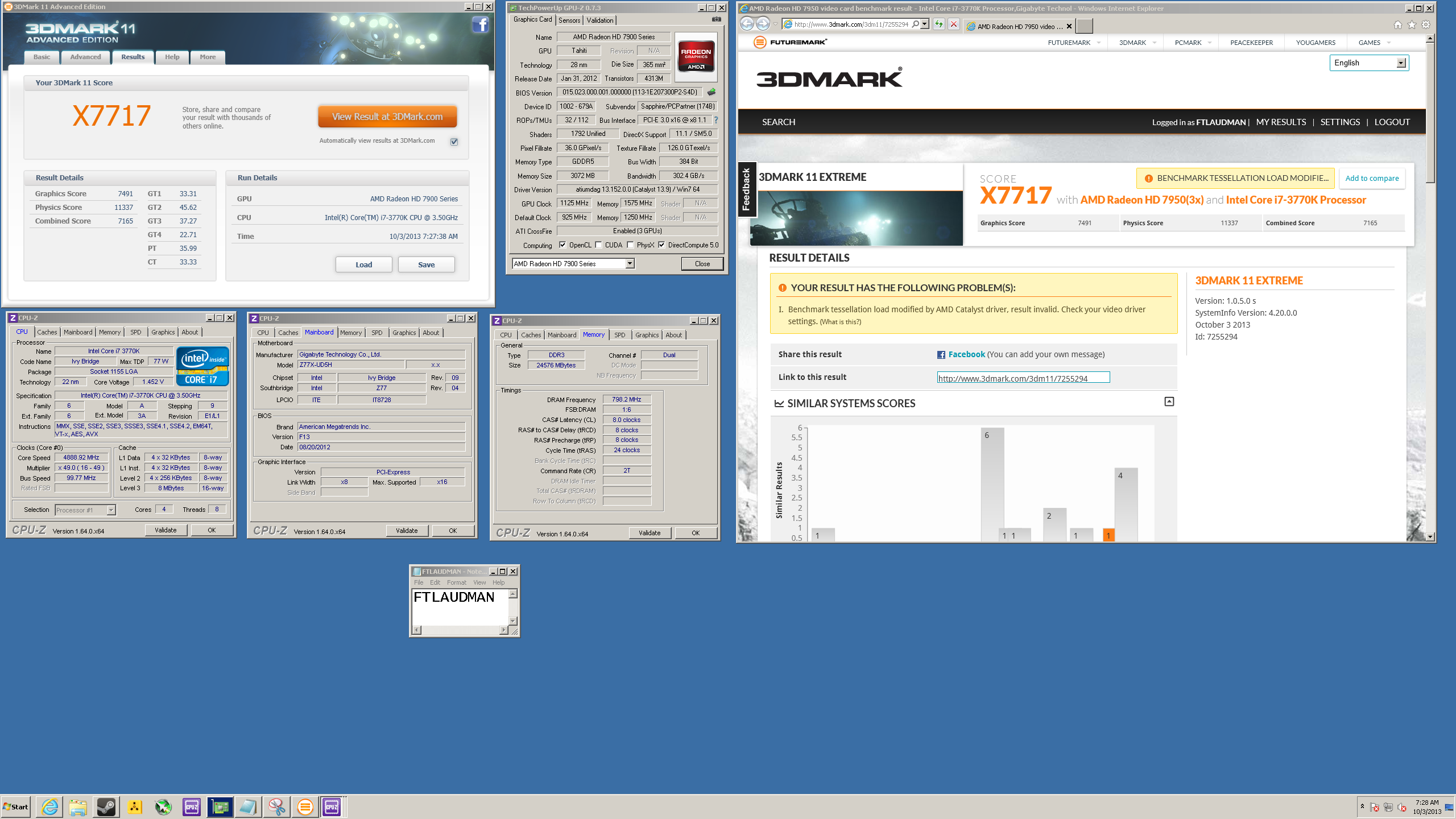
Task: Click the Facebook icon next to Share this result
Action: (x=941, y=355)
